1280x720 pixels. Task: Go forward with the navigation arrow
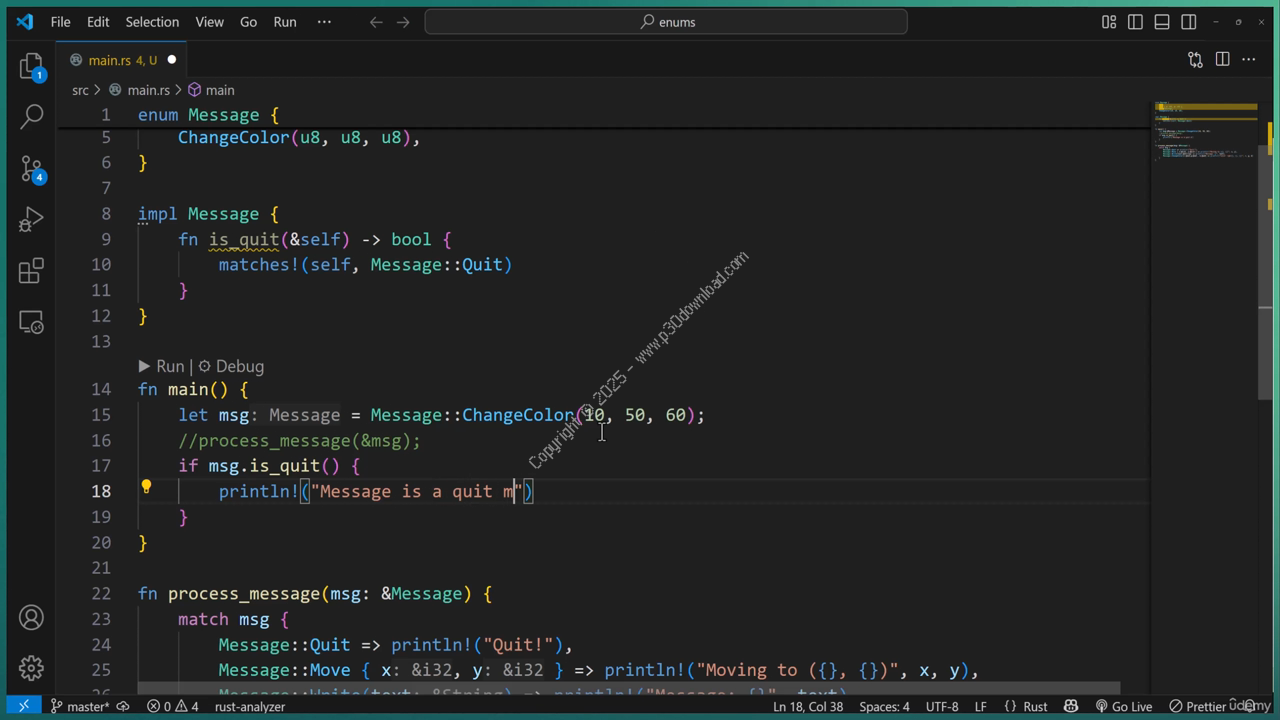click(403, 22)
